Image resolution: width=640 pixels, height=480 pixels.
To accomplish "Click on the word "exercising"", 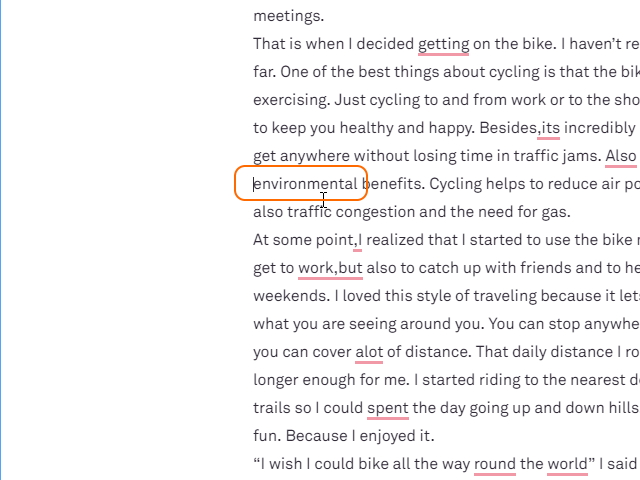I will pyautogui.click(x=291, y=100).
